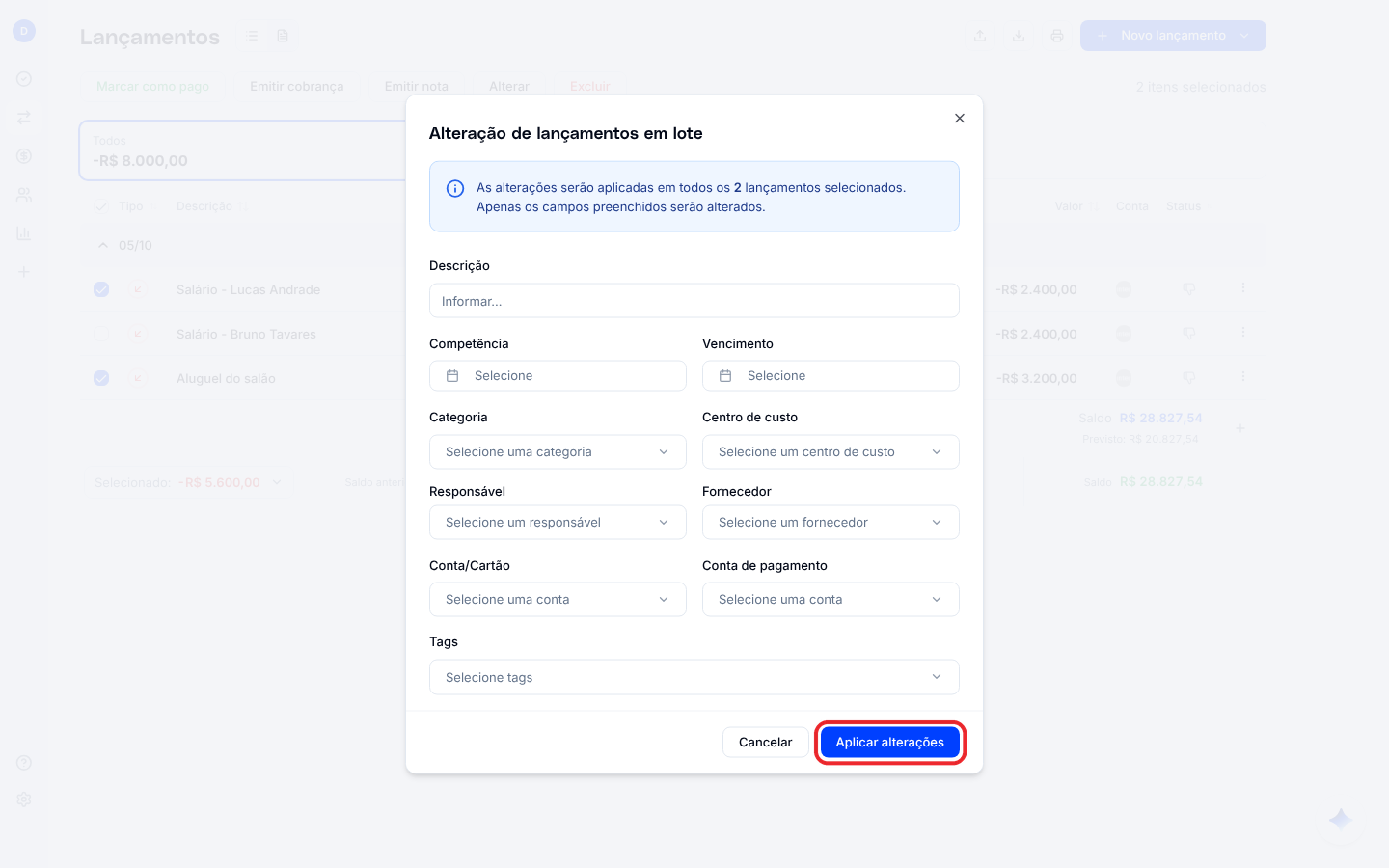Open the Competência date picker
This screenshot has height=868, width=1389.
click(558, 376)
